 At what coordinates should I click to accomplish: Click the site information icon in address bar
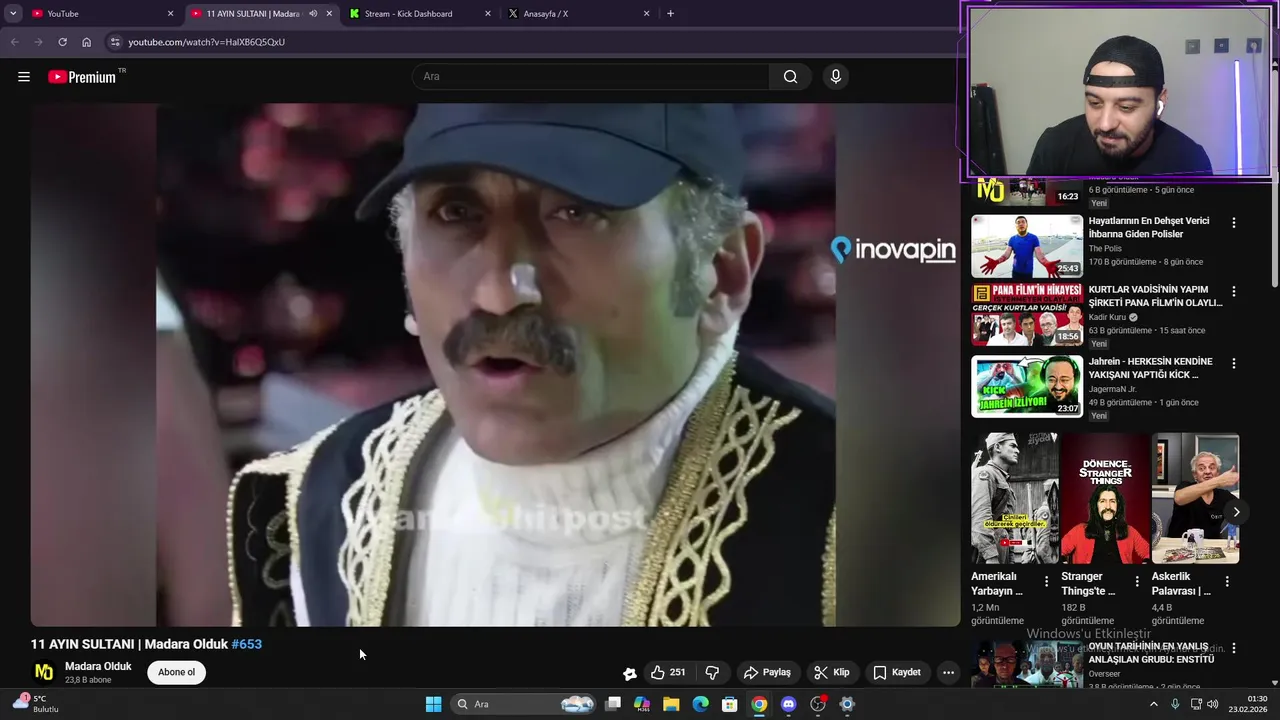115,42
